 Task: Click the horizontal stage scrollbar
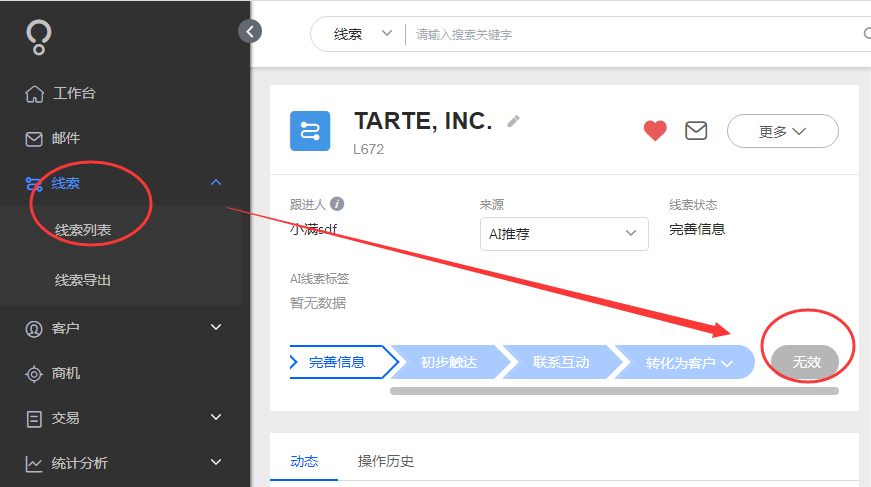(x=614, y=391)
